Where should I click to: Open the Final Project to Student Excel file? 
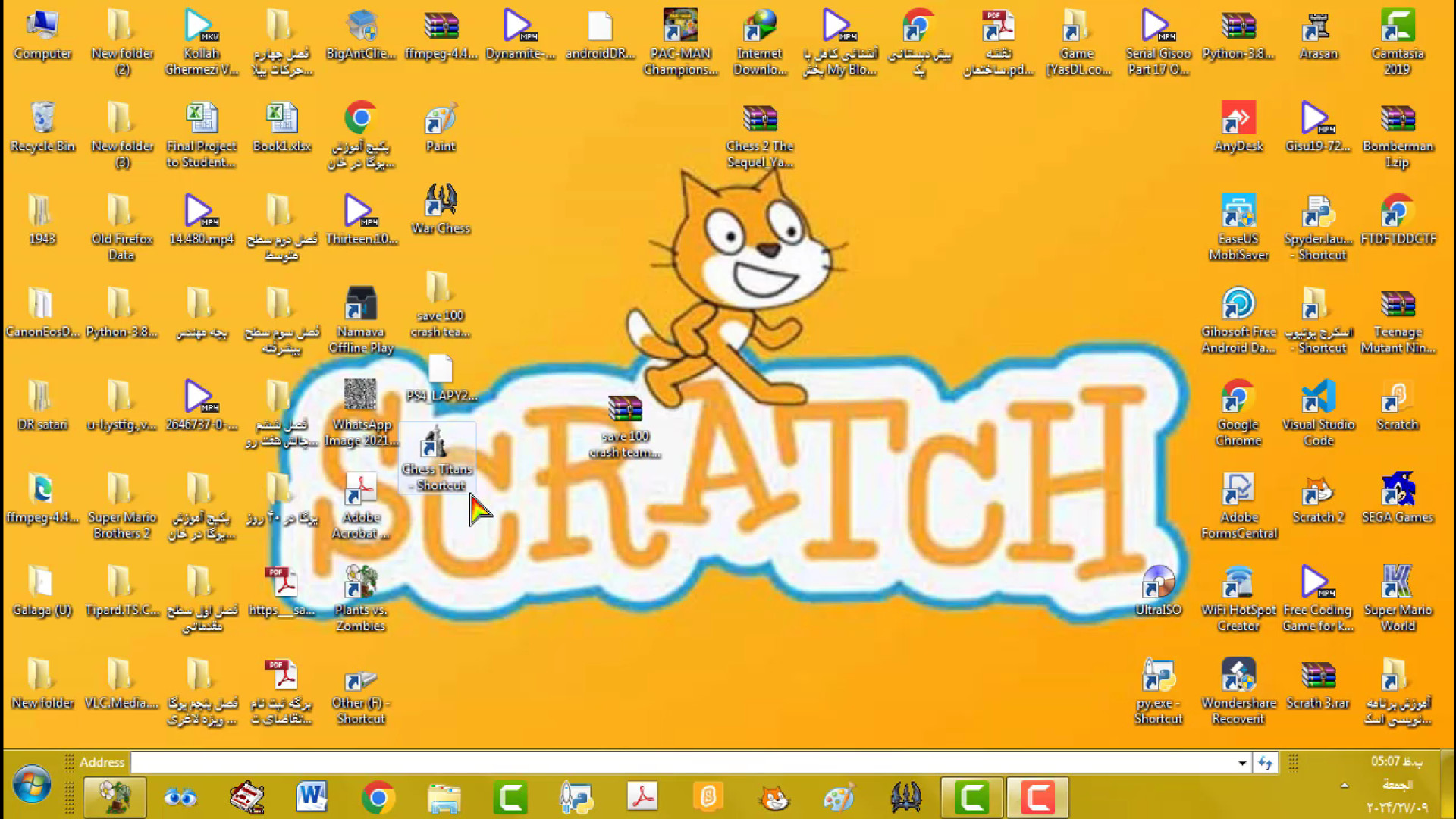click(202, 136)
